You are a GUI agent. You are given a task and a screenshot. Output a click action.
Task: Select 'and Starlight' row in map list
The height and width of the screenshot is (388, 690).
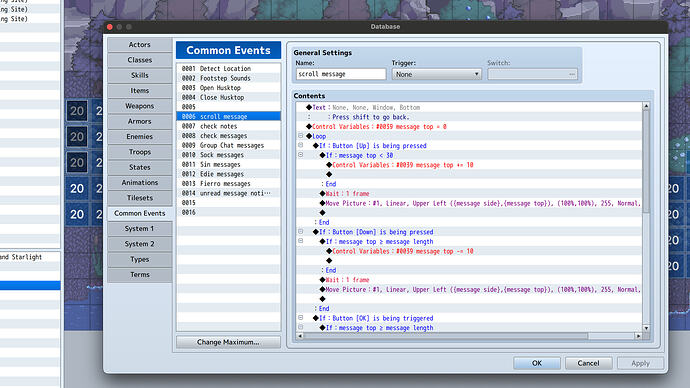30,257
